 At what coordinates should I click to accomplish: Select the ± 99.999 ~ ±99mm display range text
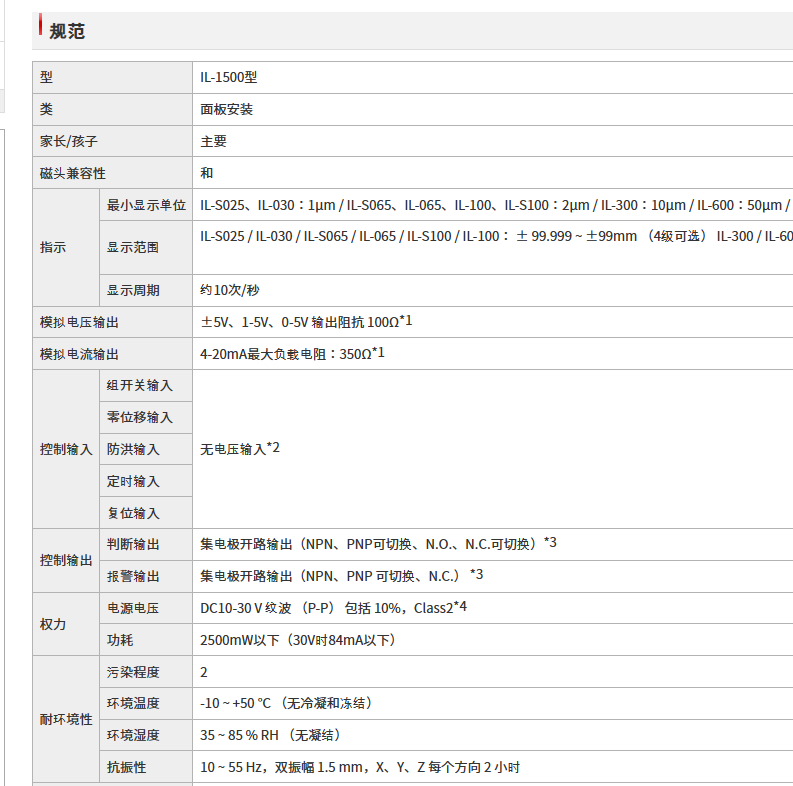576,236
